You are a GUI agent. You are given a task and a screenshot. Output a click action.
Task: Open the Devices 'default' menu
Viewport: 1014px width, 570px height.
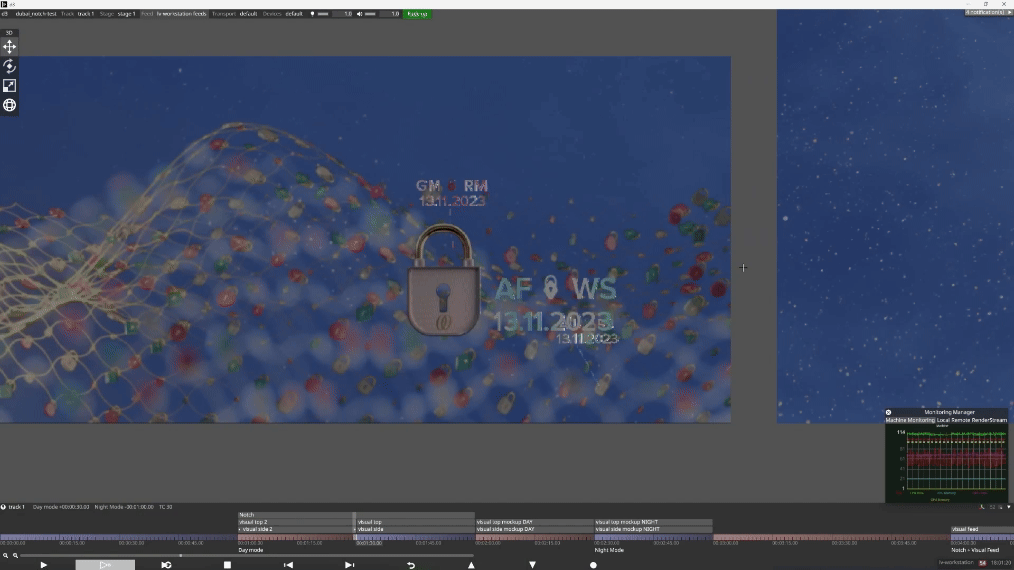[283, 14]
